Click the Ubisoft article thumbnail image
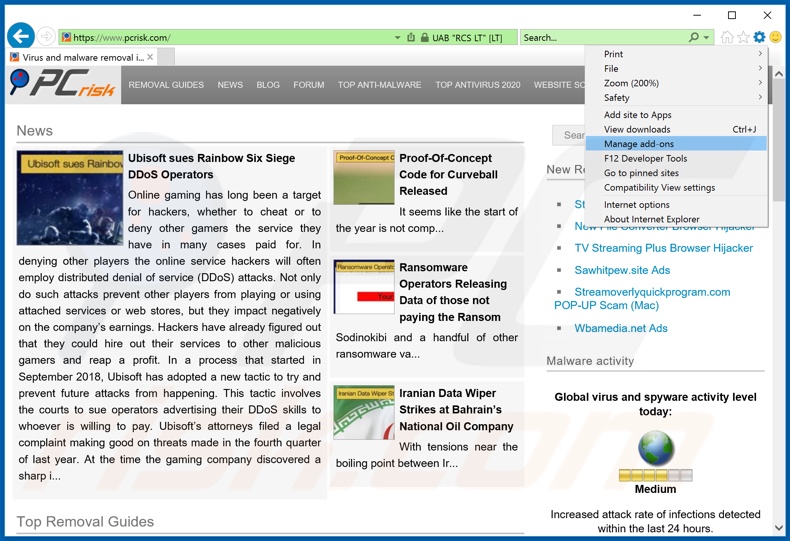The image size is (790, 541). [x=70, y=198]
